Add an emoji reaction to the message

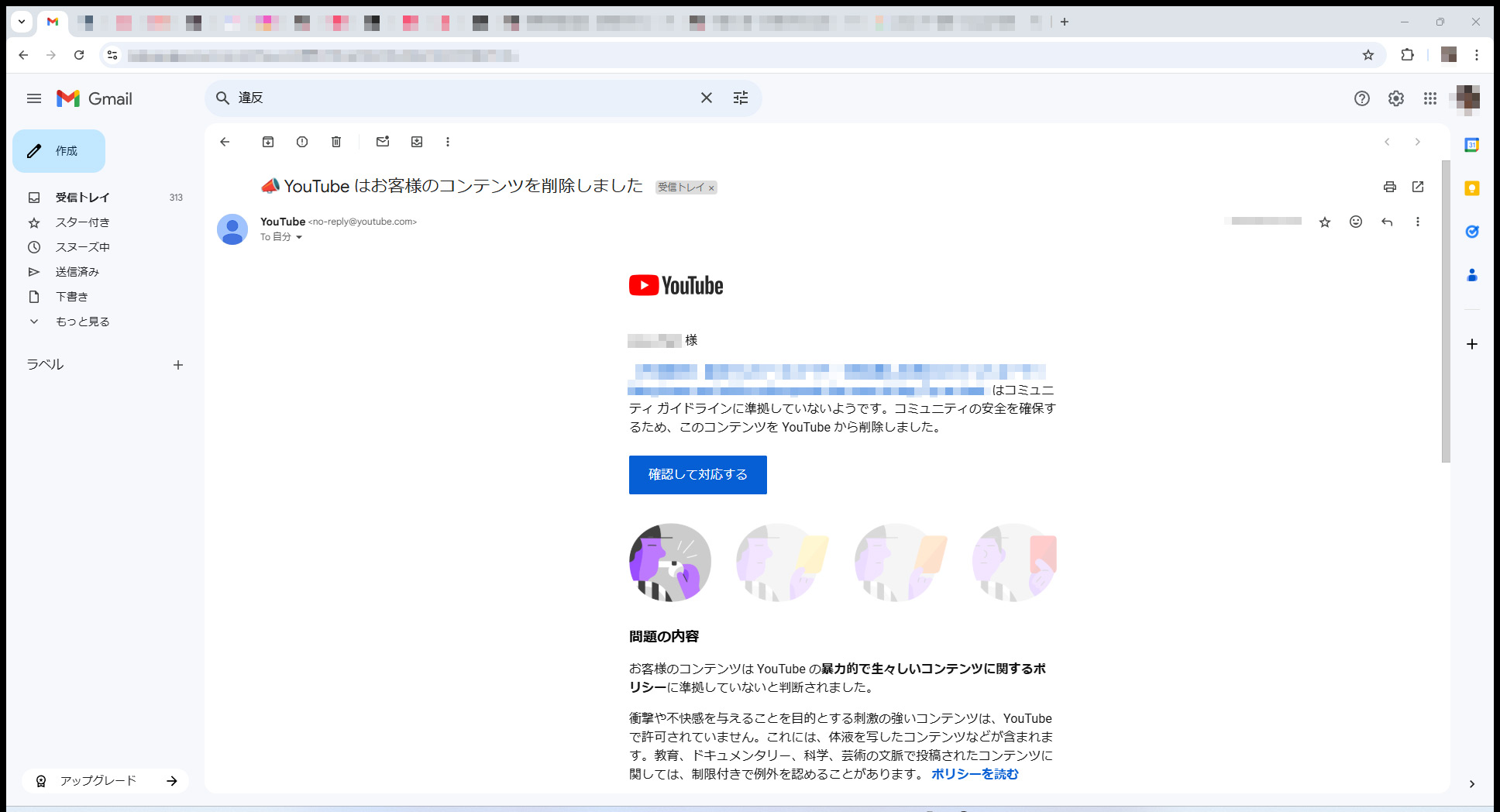[1356, 222]
